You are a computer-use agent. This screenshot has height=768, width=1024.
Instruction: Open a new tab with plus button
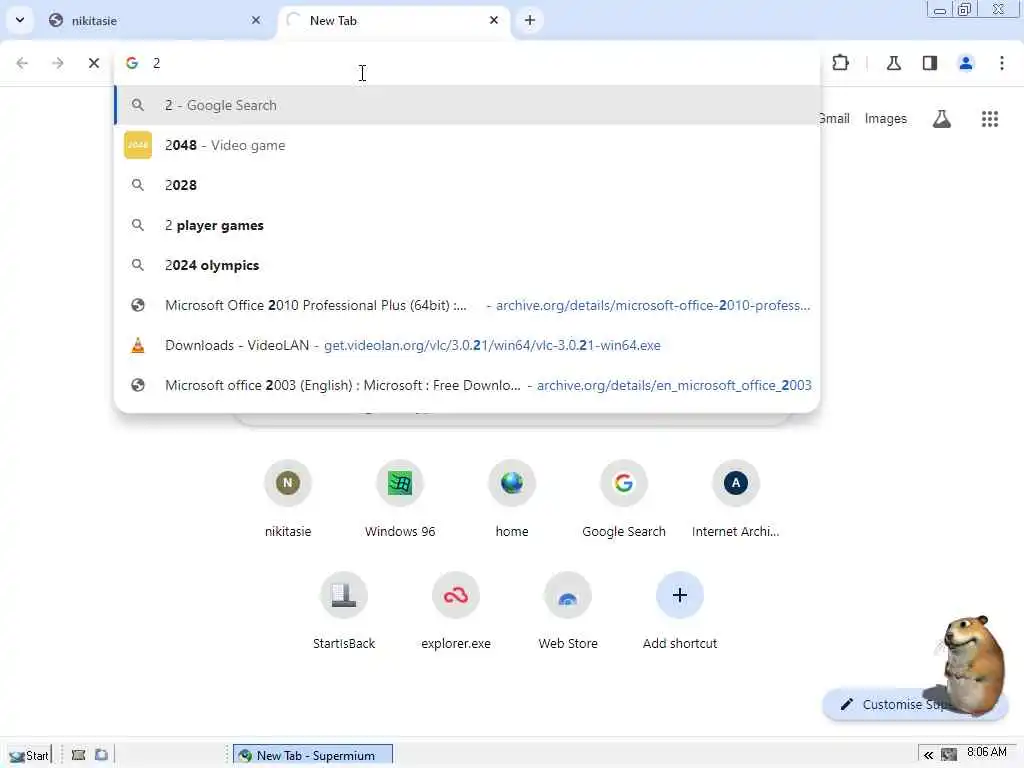[530, 20]
